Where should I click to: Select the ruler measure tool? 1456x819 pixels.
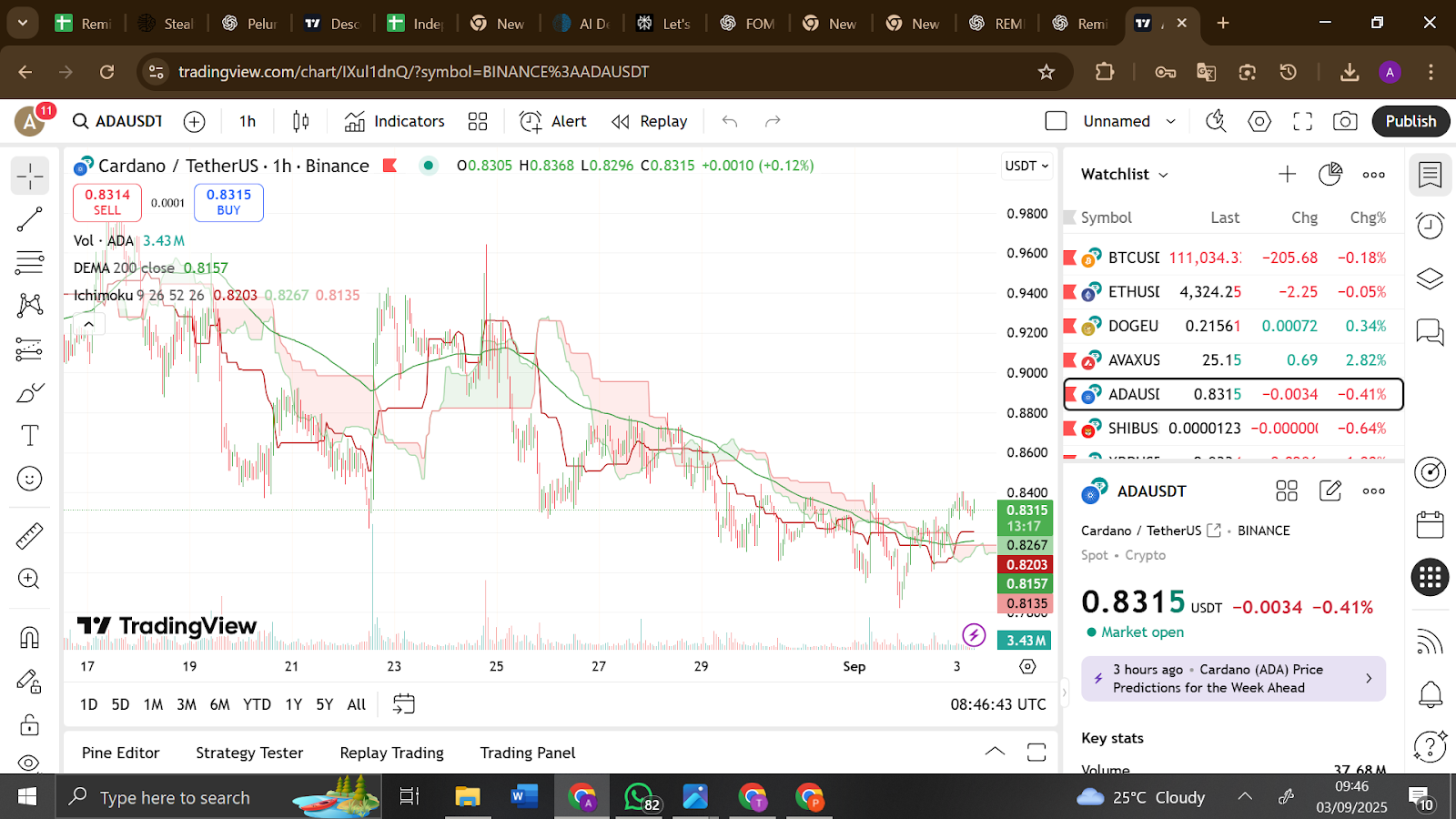pos(29,536)
